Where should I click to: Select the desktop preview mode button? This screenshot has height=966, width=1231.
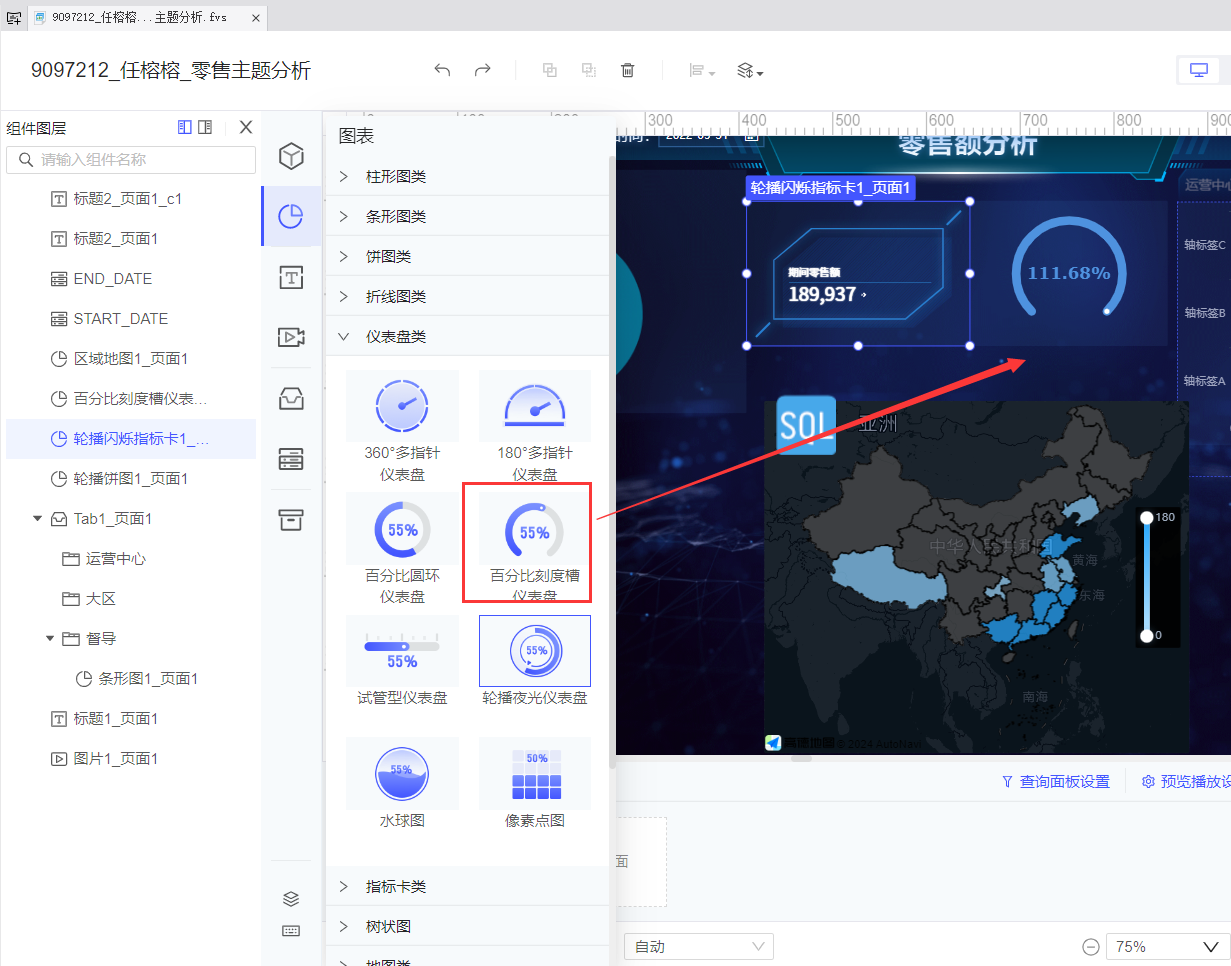click(x=1198, y=70)
